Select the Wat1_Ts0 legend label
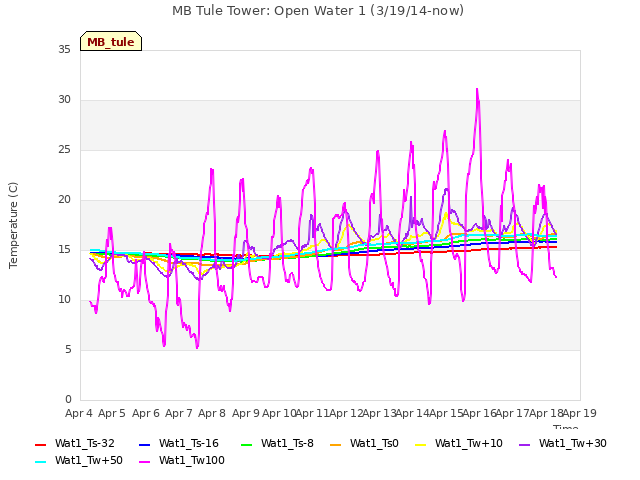Screen dimensions: 640x480 point(374,444)
